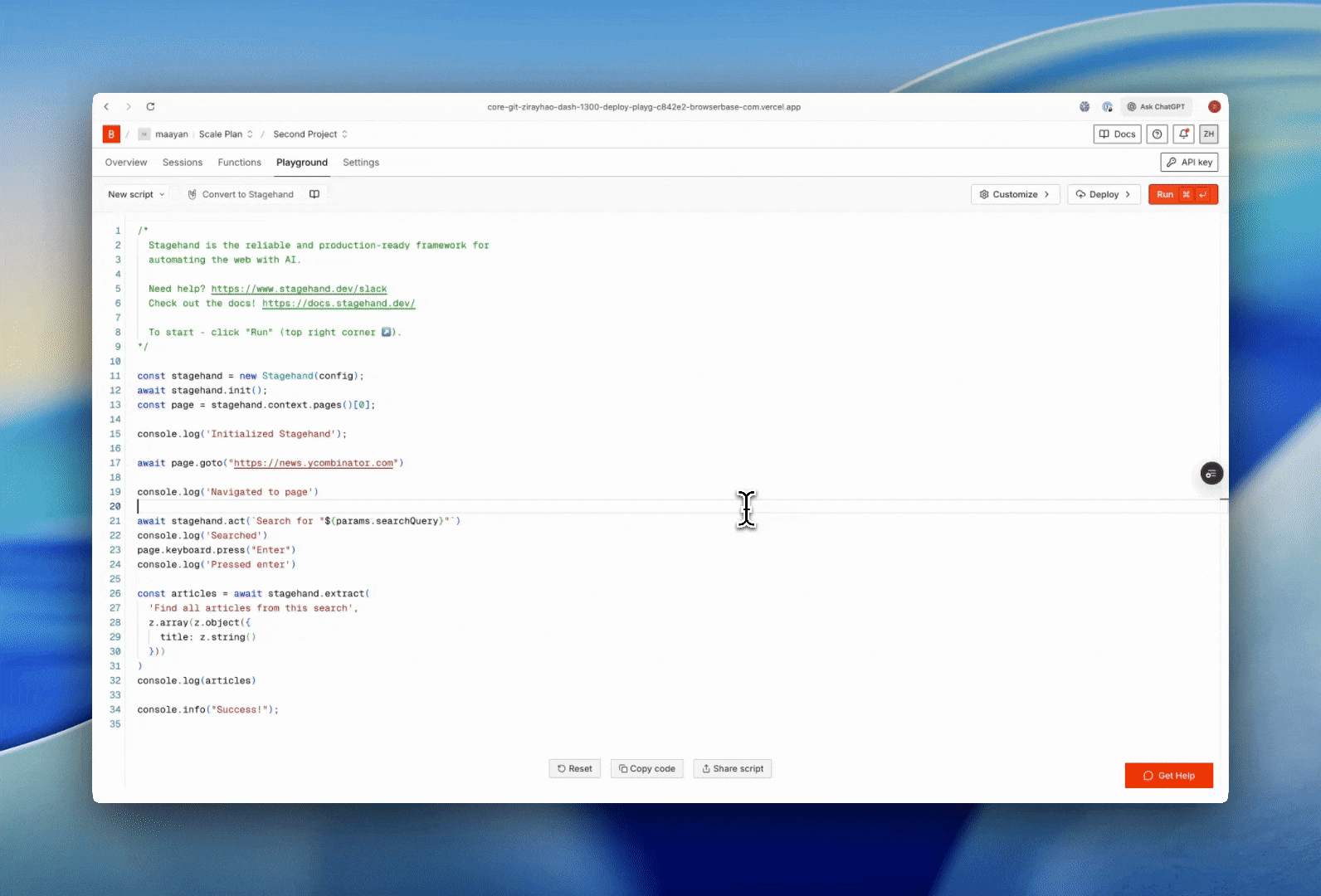Expand the Customize panel
The height and width of the screenshot is (896, 1321).
pyautogui.click(x=1015, y=194)
